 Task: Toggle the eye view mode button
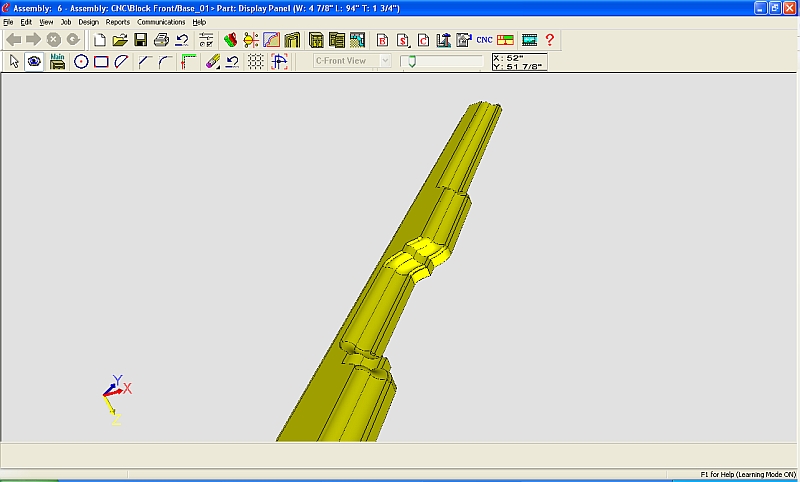tap(34, 61)
